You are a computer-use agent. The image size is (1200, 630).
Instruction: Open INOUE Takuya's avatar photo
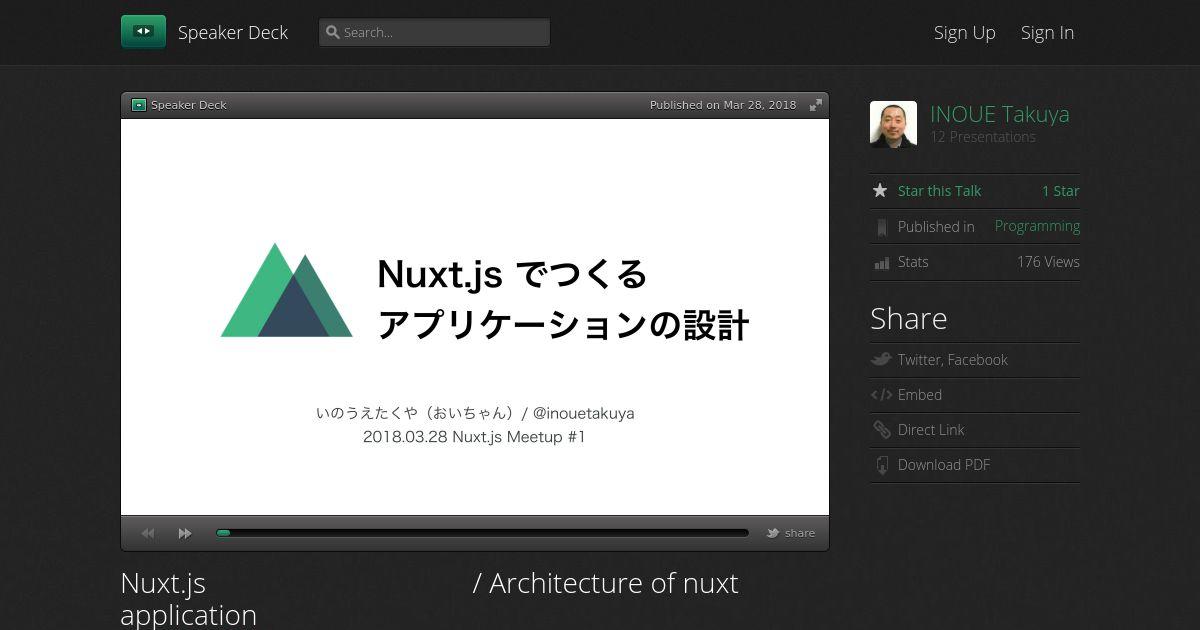pyautogui.click(x=893, y=124)
